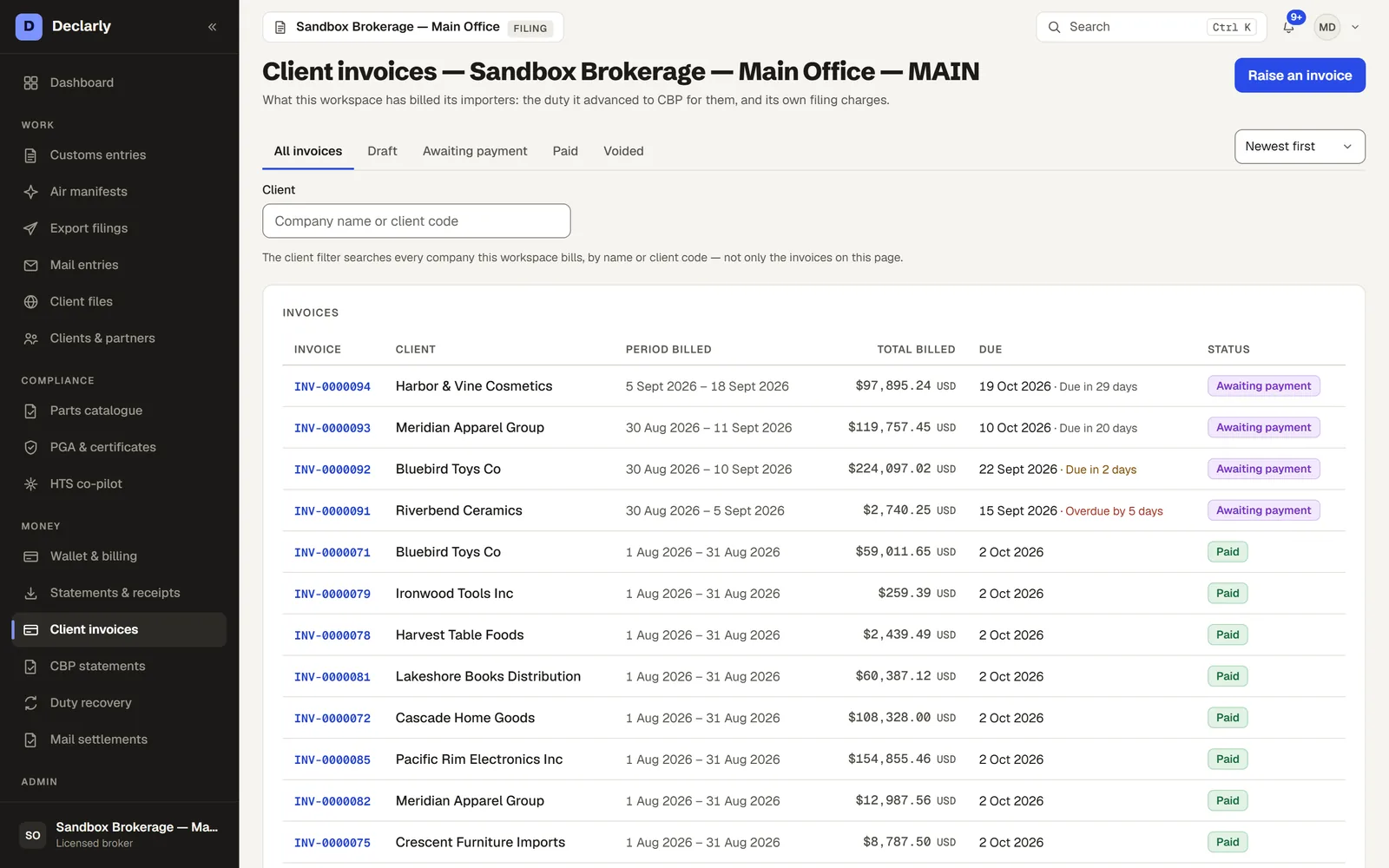Click the Mail entries envelope icon

(x=30, y=265)
